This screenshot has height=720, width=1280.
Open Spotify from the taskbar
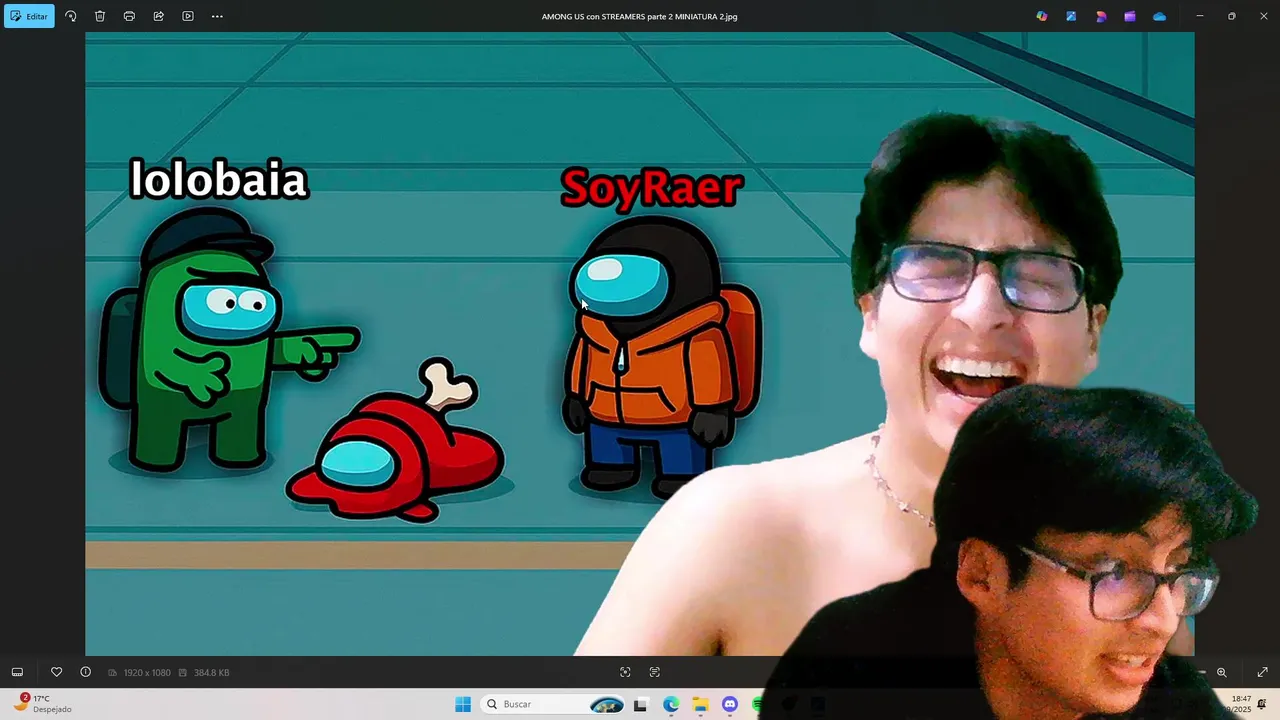pyautogui.click(x=759, y=704)
